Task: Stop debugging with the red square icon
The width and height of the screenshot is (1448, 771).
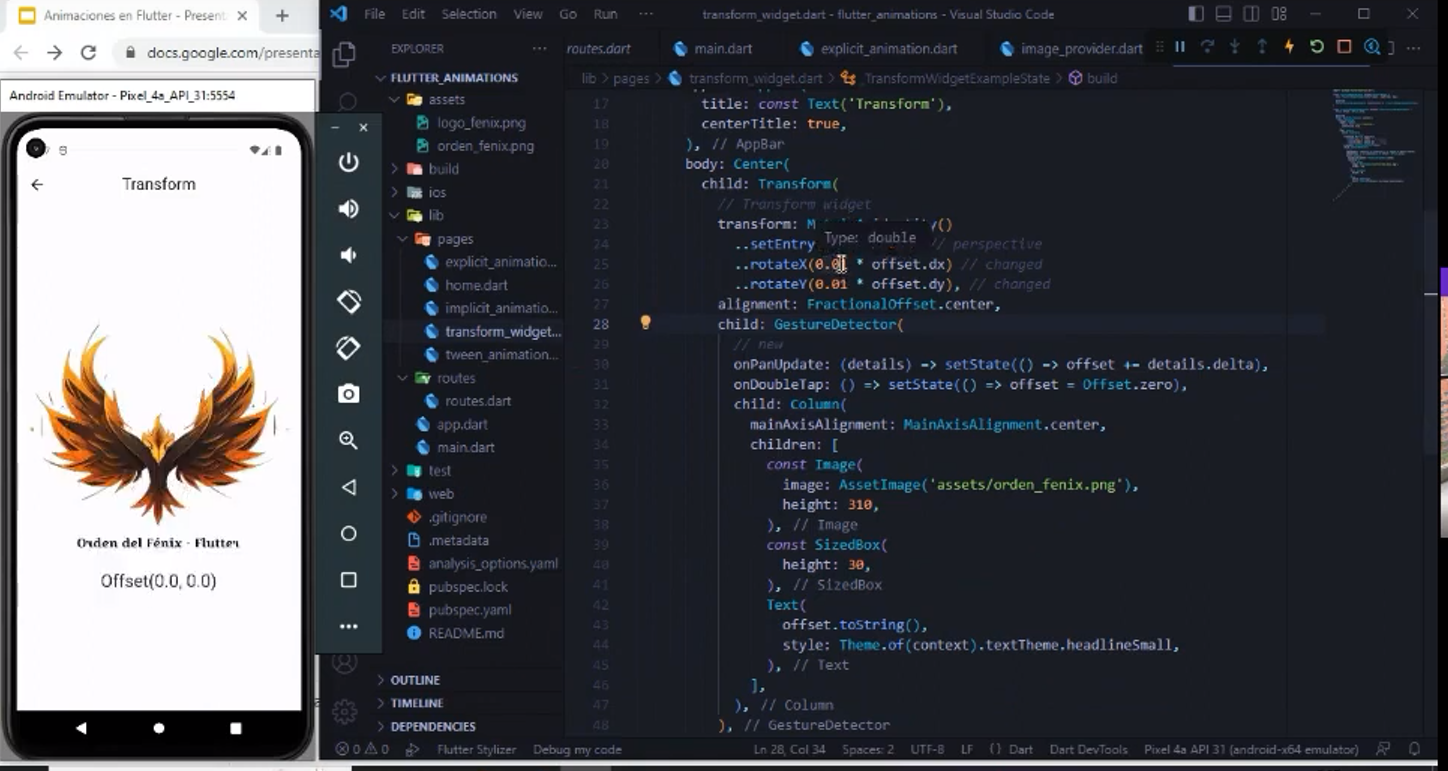Action: 1345,47
